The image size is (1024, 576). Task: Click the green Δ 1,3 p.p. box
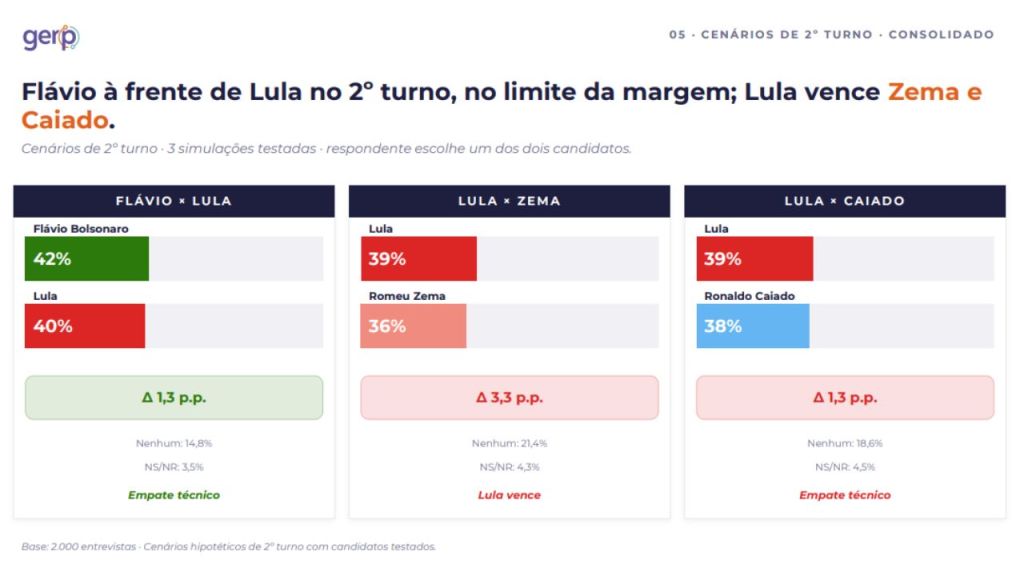point(174,398)
